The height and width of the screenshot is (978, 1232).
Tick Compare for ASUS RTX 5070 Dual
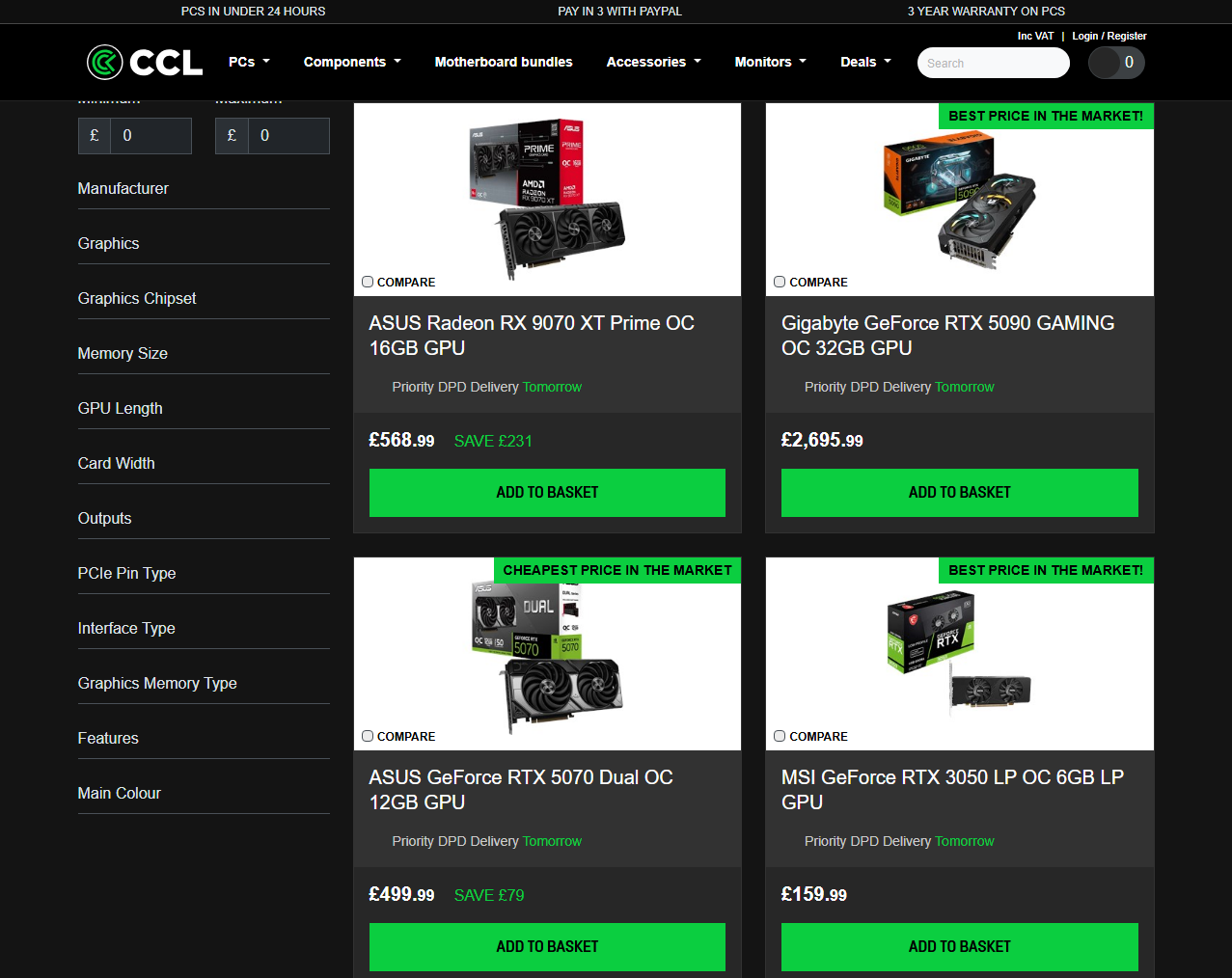[x=368, y=736]
